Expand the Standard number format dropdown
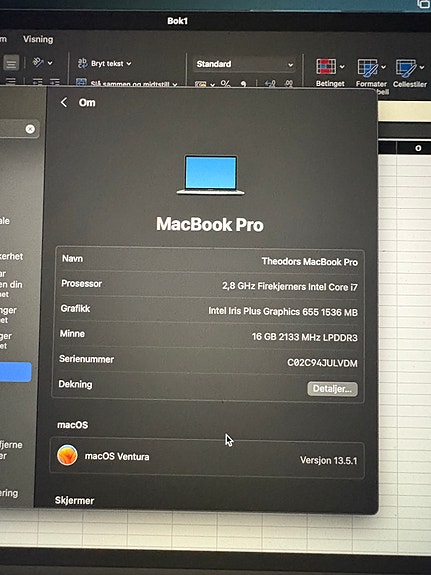The width and height of the screenshot is (431, 575). (x=245, y=64)
